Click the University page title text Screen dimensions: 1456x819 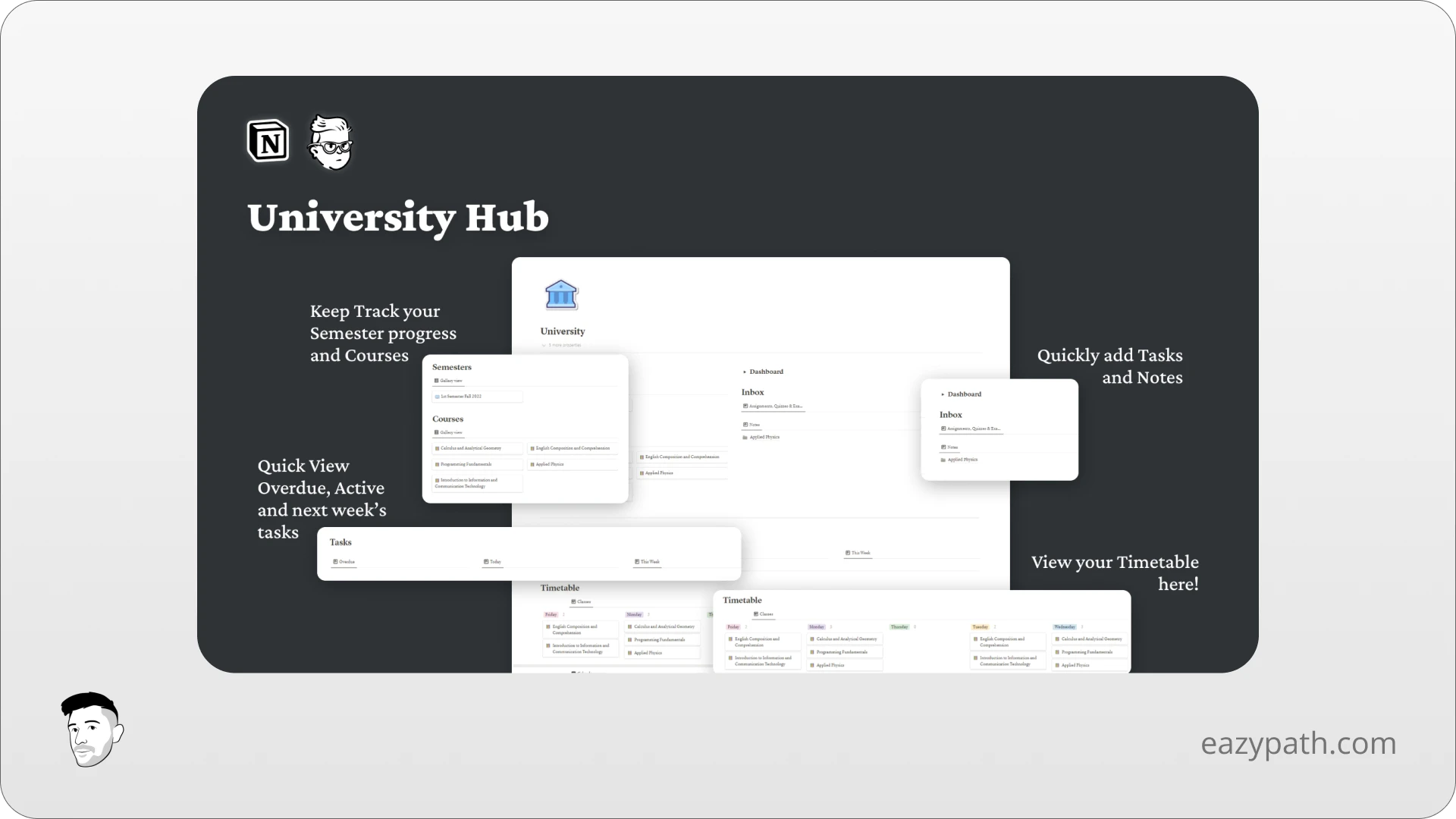click(x=563, y=331)
